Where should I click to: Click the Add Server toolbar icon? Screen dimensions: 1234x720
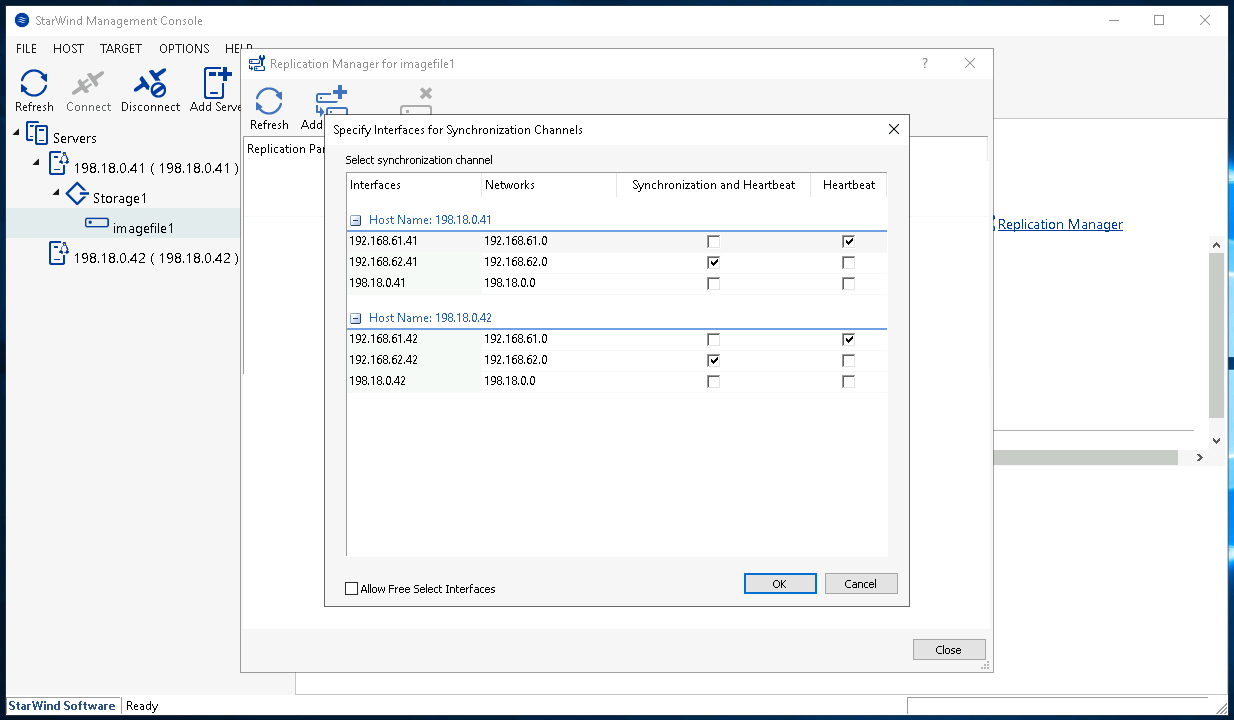click(x=217, y=84)
